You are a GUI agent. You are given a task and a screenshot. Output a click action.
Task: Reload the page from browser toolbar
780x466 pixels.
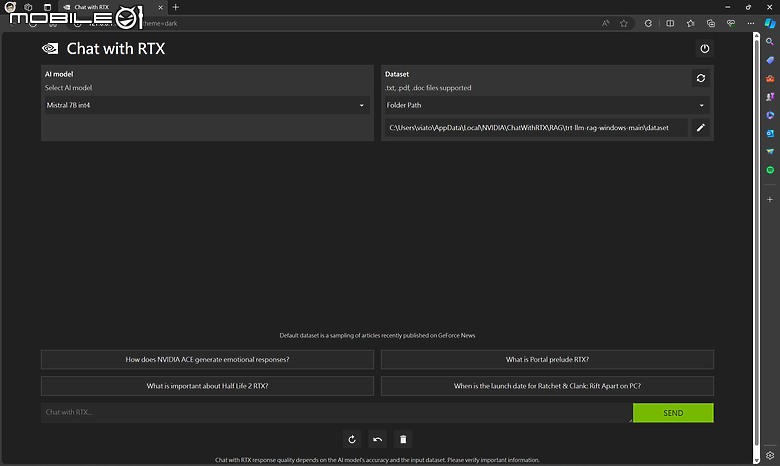[648, 23]
